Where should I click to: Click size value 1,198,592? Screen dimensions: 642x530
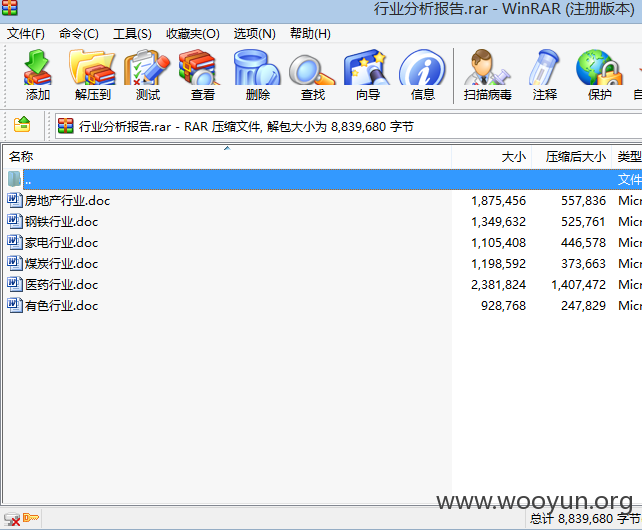[498, 263]
